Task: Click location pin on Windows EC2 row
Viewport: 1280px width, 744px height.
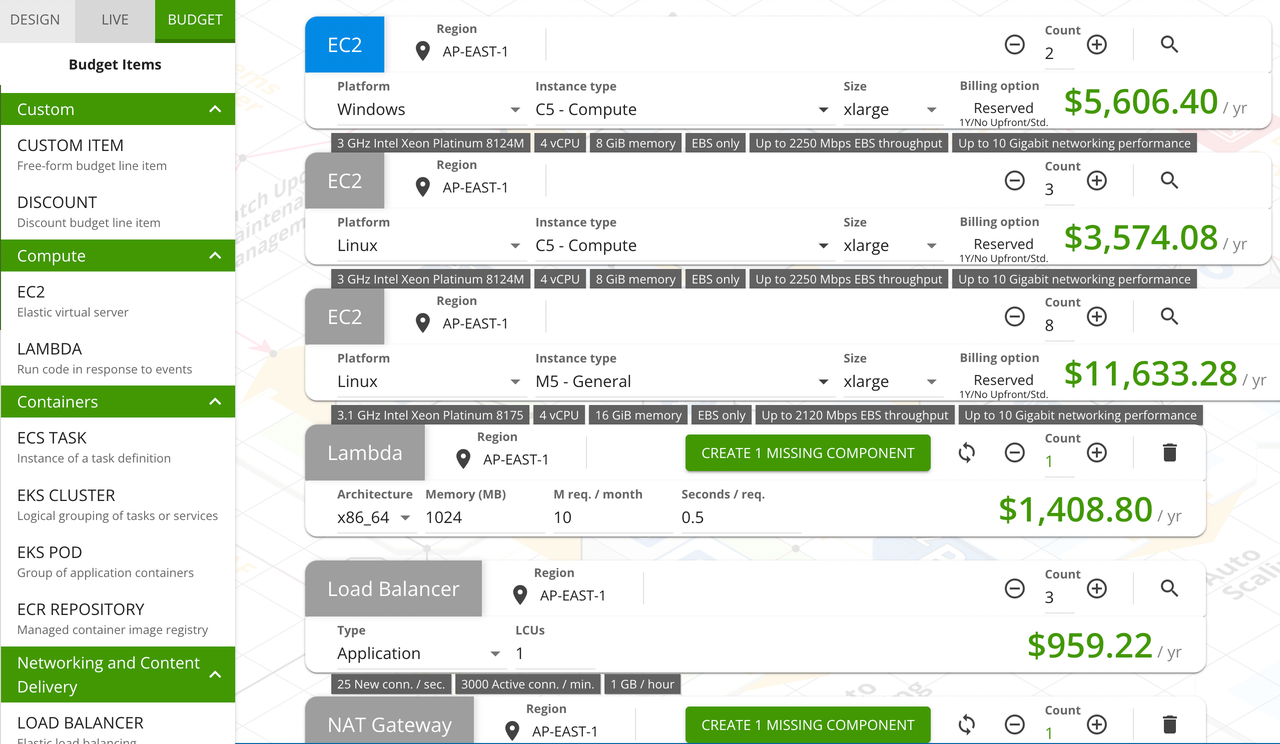Action: click(x=422, y=51)
